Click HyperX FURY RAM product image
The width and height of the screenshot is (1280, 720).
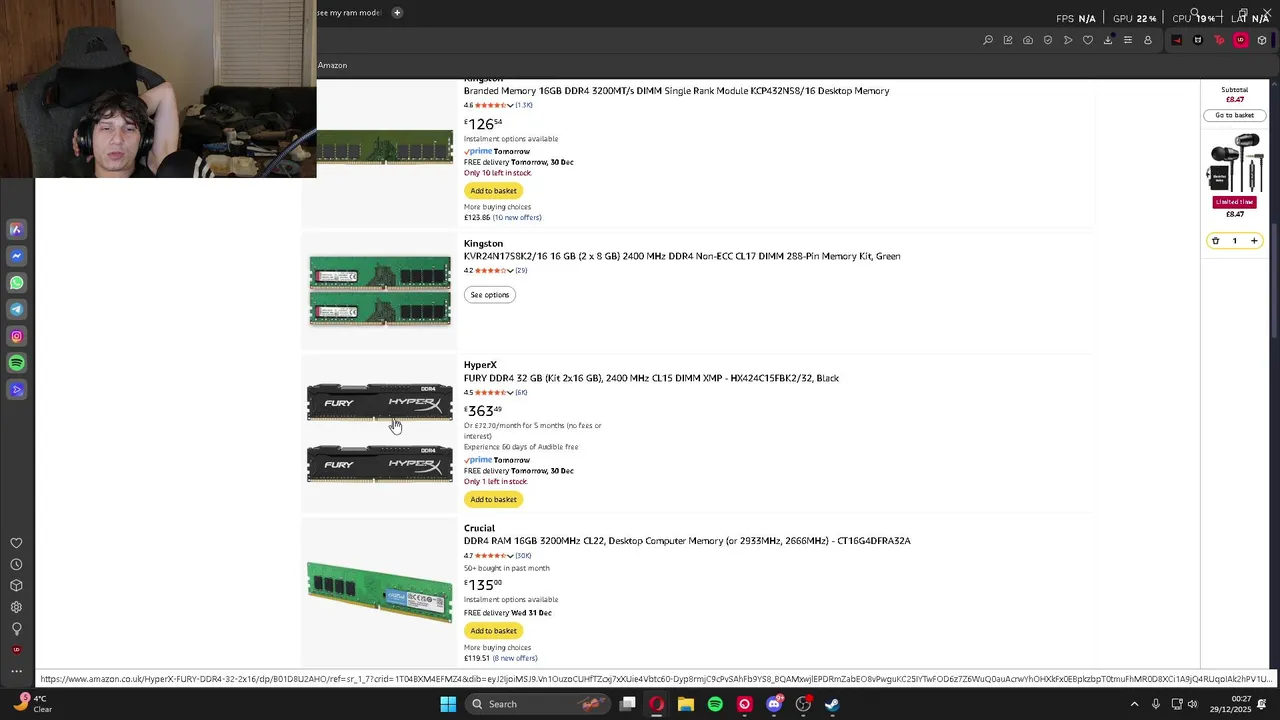[380, 432]
